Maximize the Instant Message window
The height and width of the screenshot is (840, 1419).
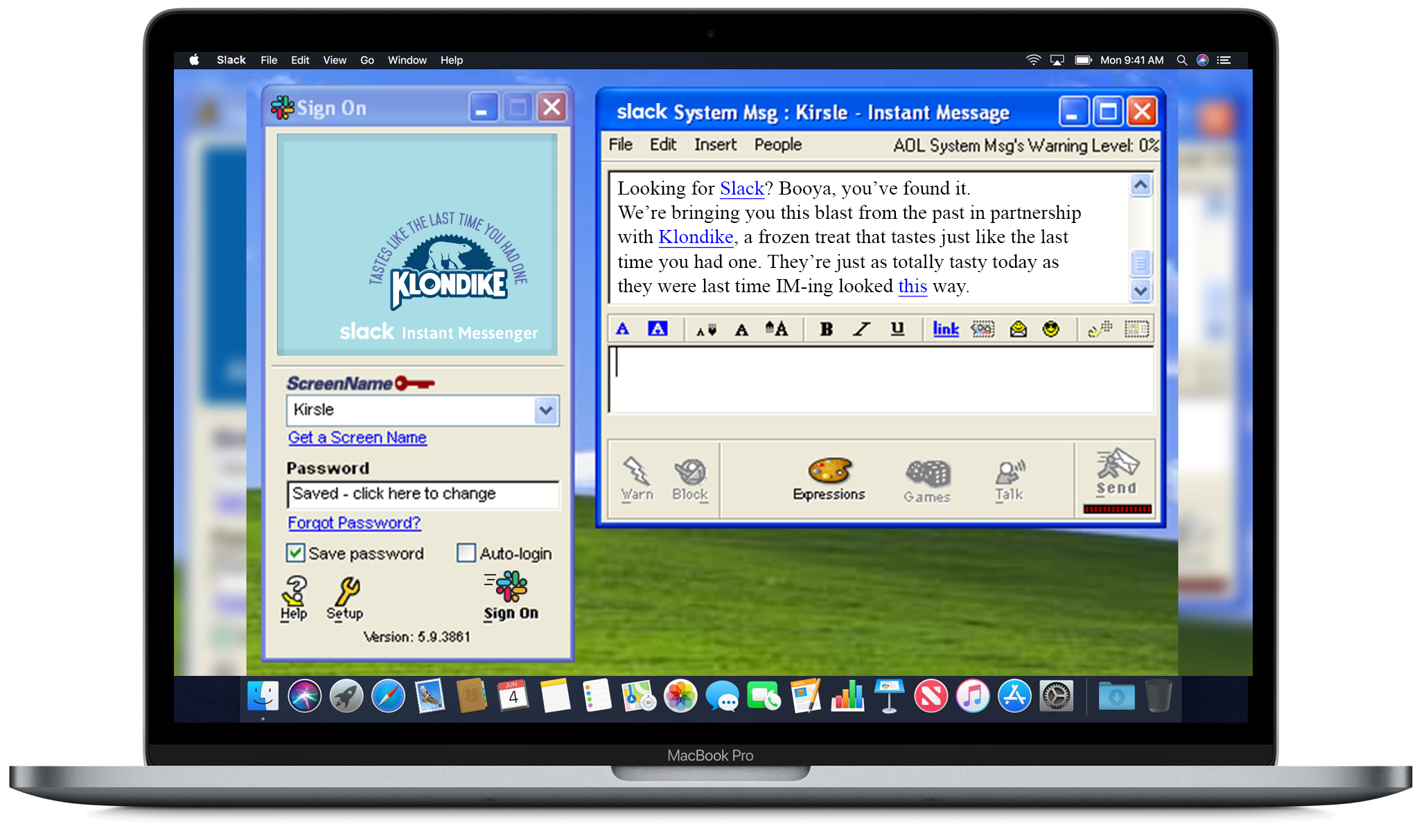(x=1107, y=111)
